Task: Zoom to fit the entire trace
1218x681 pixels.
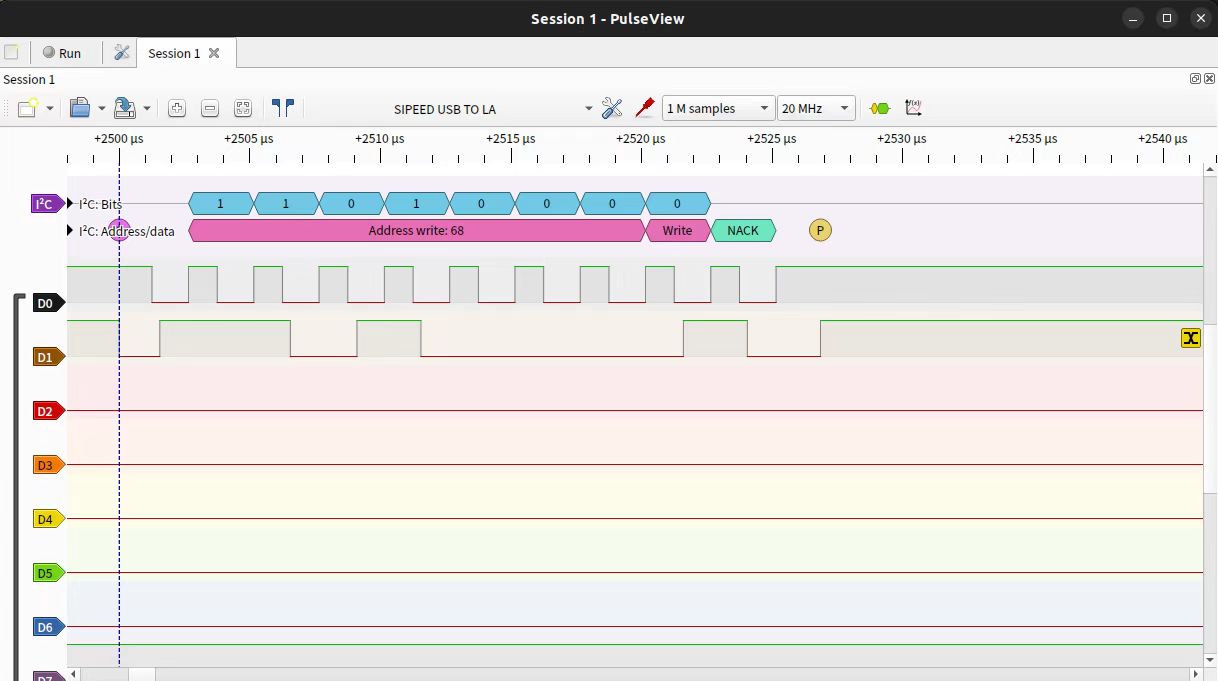Action: (x=243, y=108)
